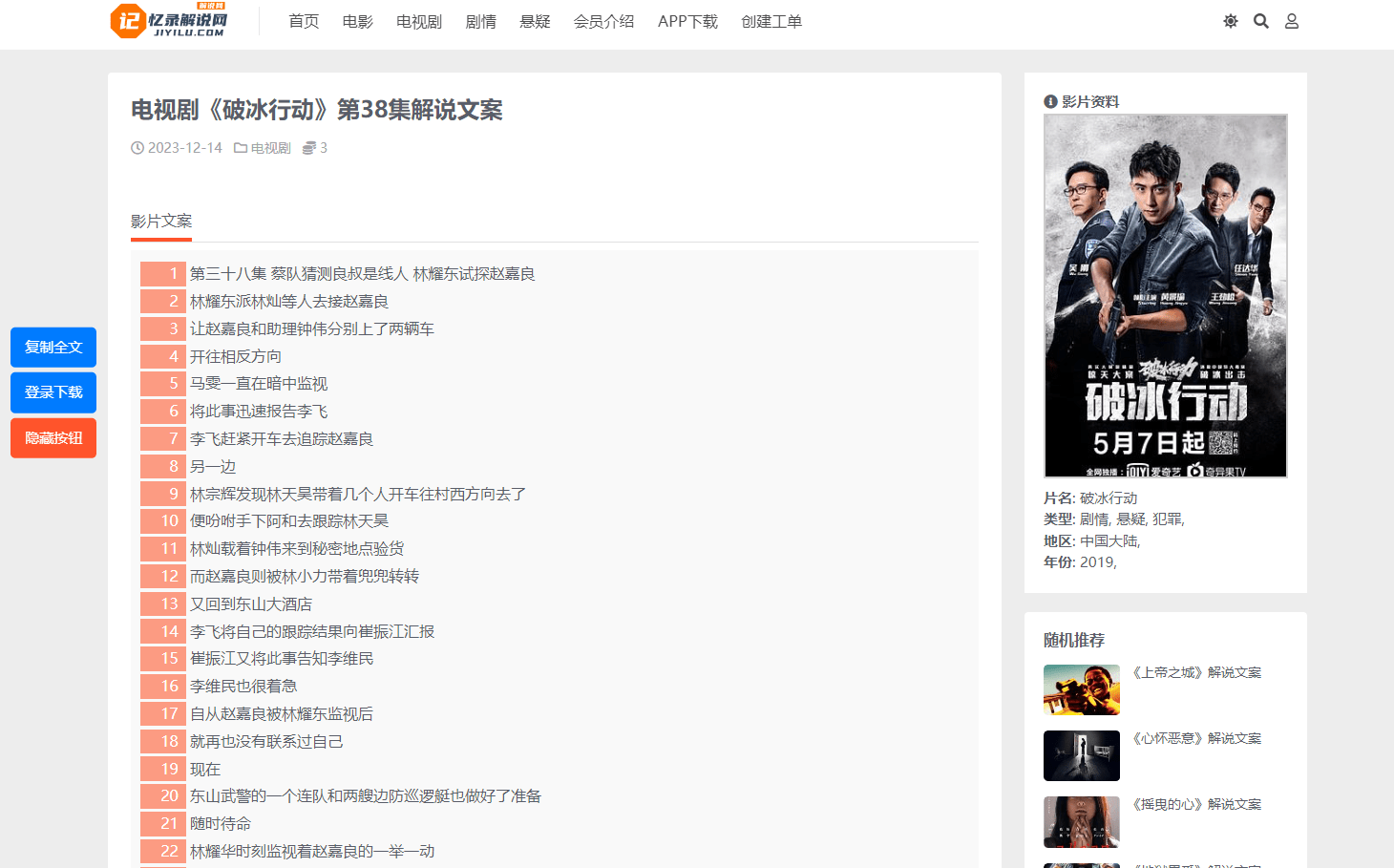Toggle the dark mode sun icon
Image resolution: width=1394 pixels, height=868 pixels.
(x=1231, y=21)
